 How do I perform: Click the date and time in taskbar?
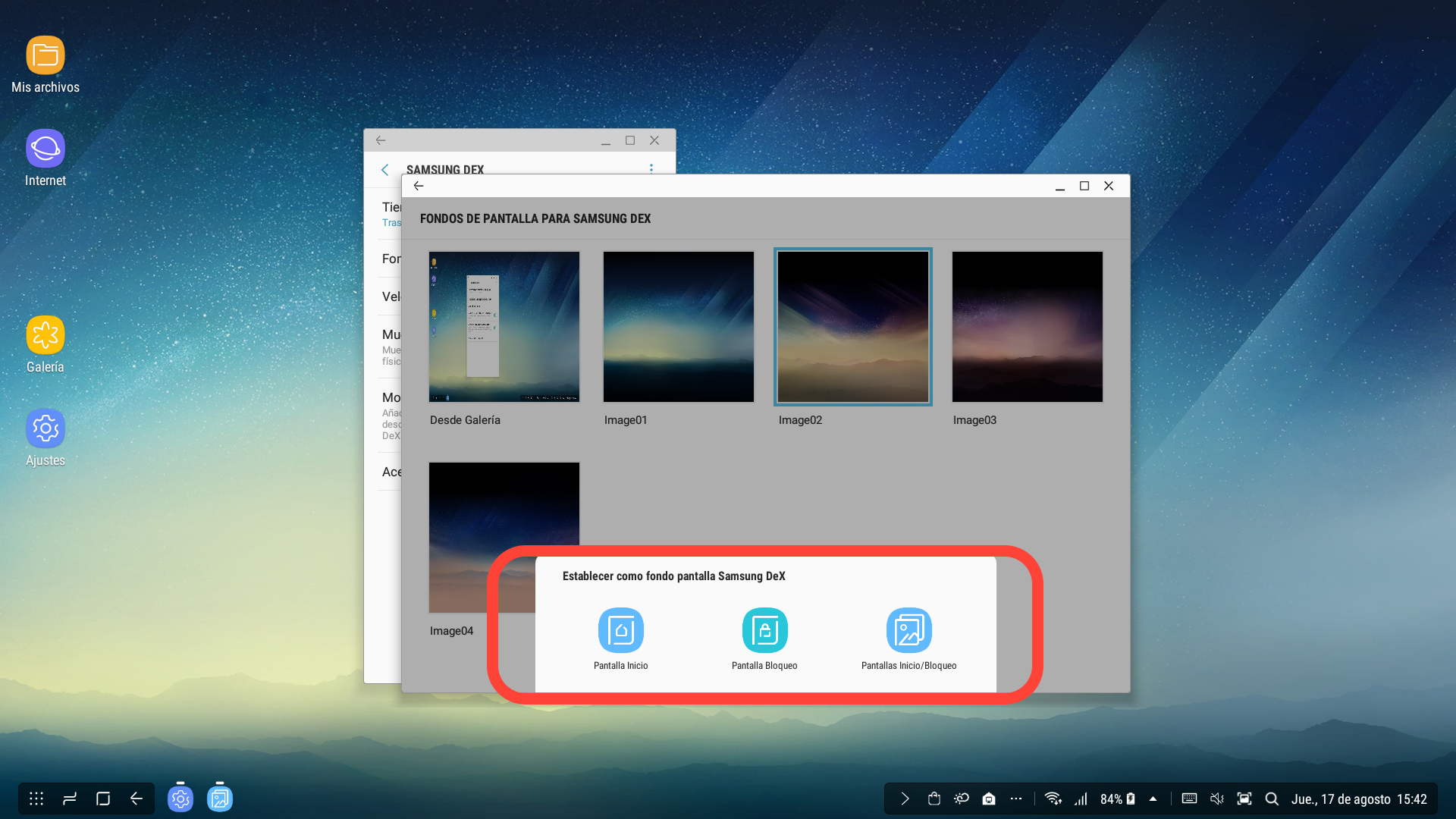click(x=1359, y=799)
